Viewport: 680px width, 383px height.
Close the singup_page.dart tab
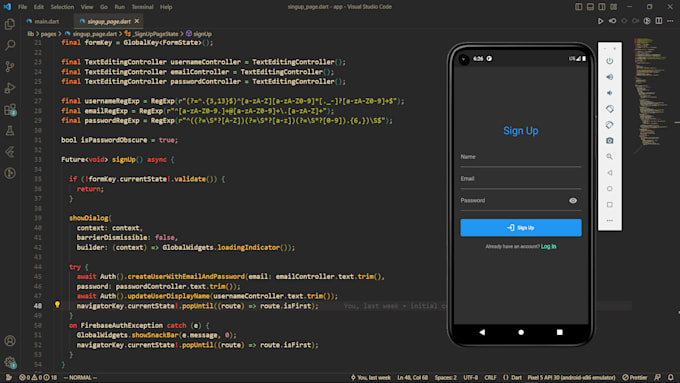click(137, 21)
